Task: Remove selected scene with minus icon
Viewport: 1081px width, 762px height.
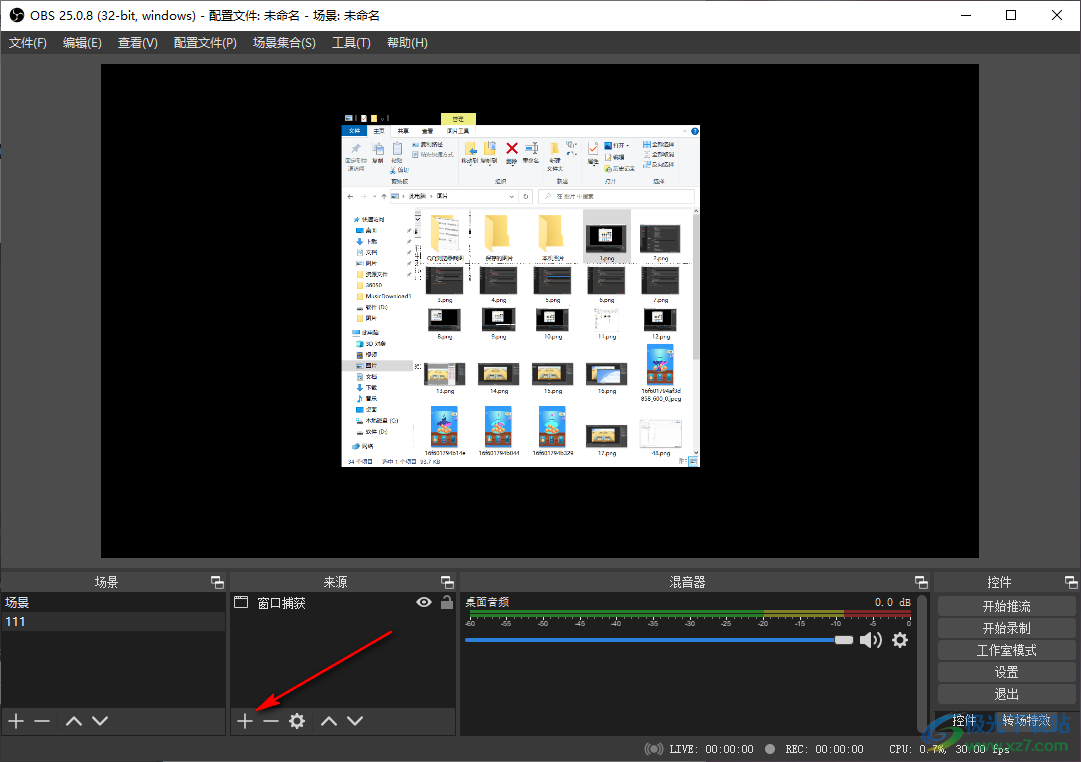Action: [42, 721]
